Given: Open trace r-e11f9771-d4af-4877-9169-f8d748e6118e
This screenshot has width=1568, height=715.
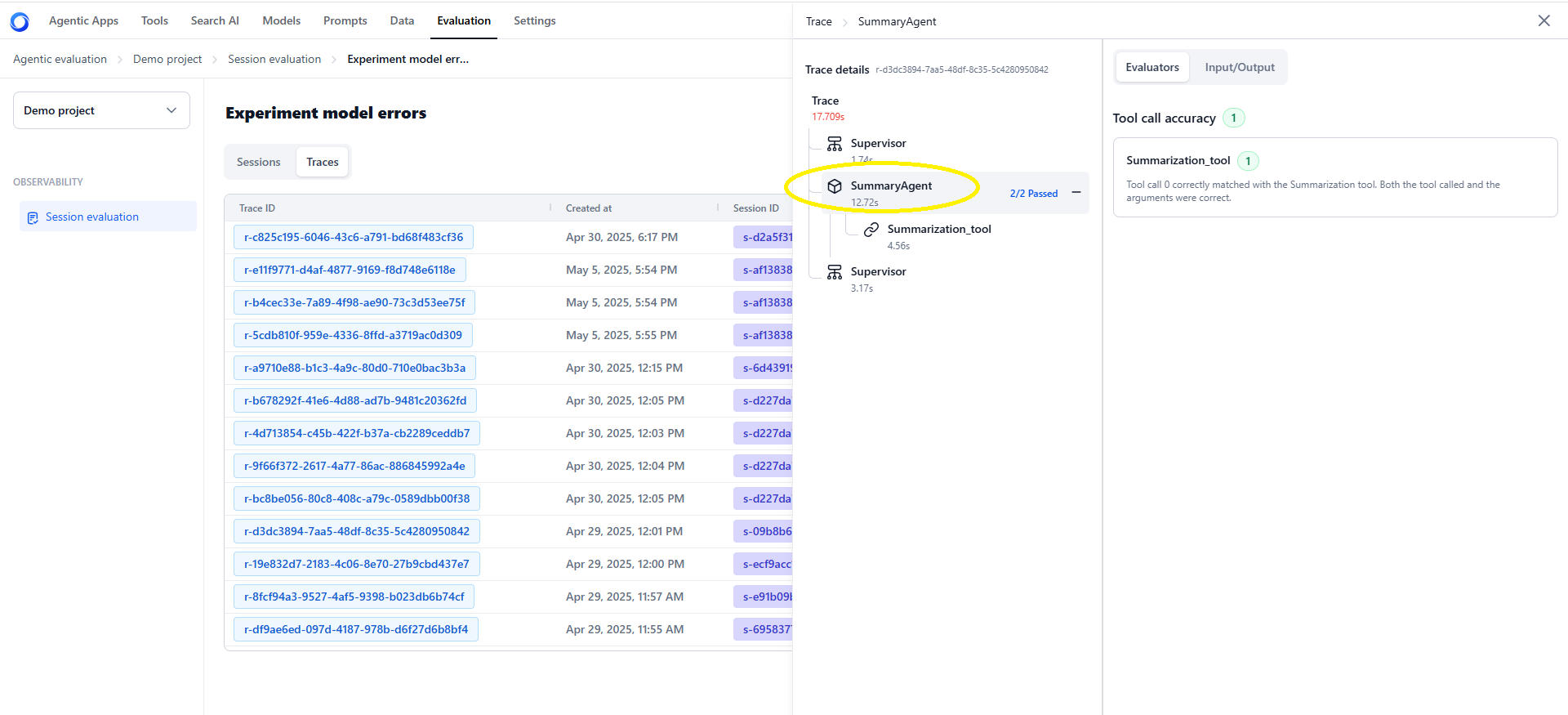Looking at the screenshot, I should click(350, 270).
